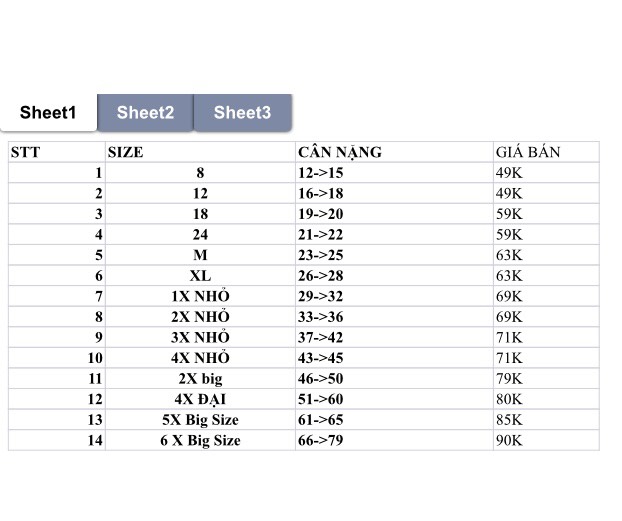Switch to the Sheet1 tab

[x=48, y=113]
